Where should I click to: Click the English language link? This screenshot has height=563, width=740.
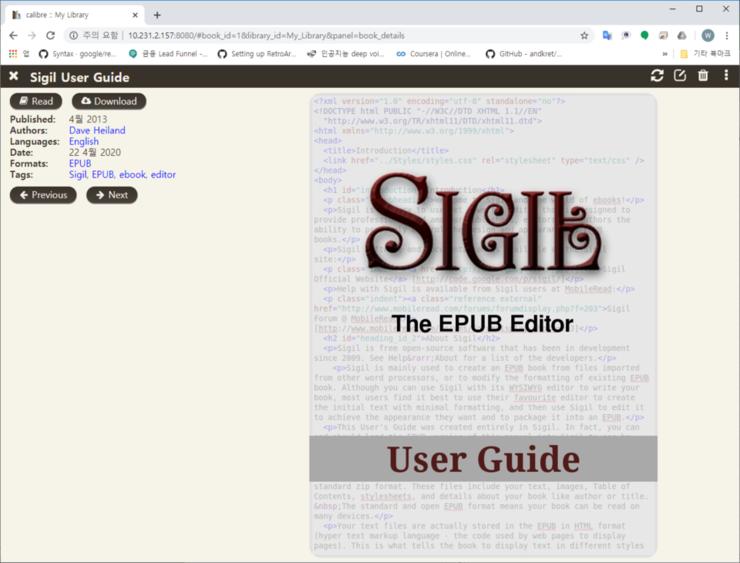click(x=84, y=141)
